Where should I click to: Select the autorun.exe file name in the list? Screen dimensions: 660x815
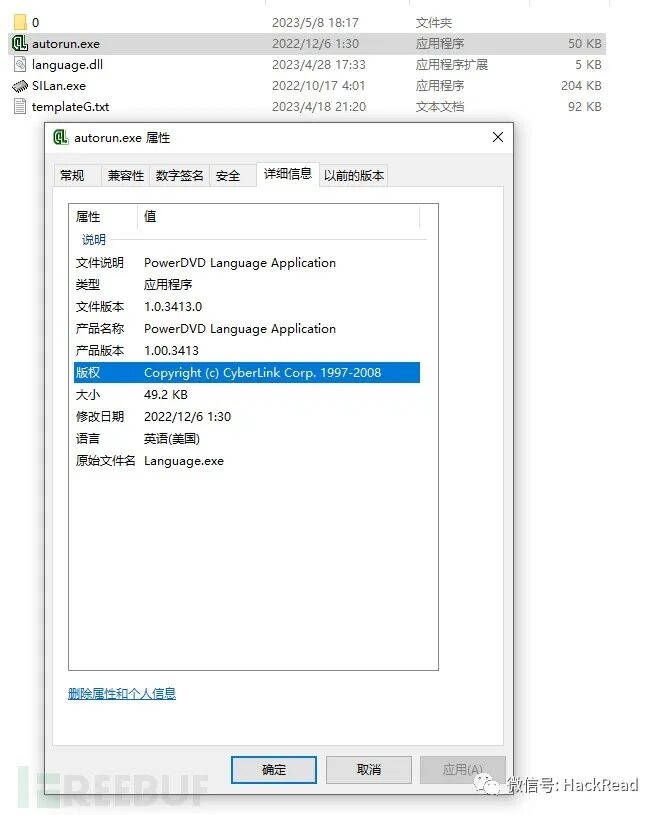point(66,44)
